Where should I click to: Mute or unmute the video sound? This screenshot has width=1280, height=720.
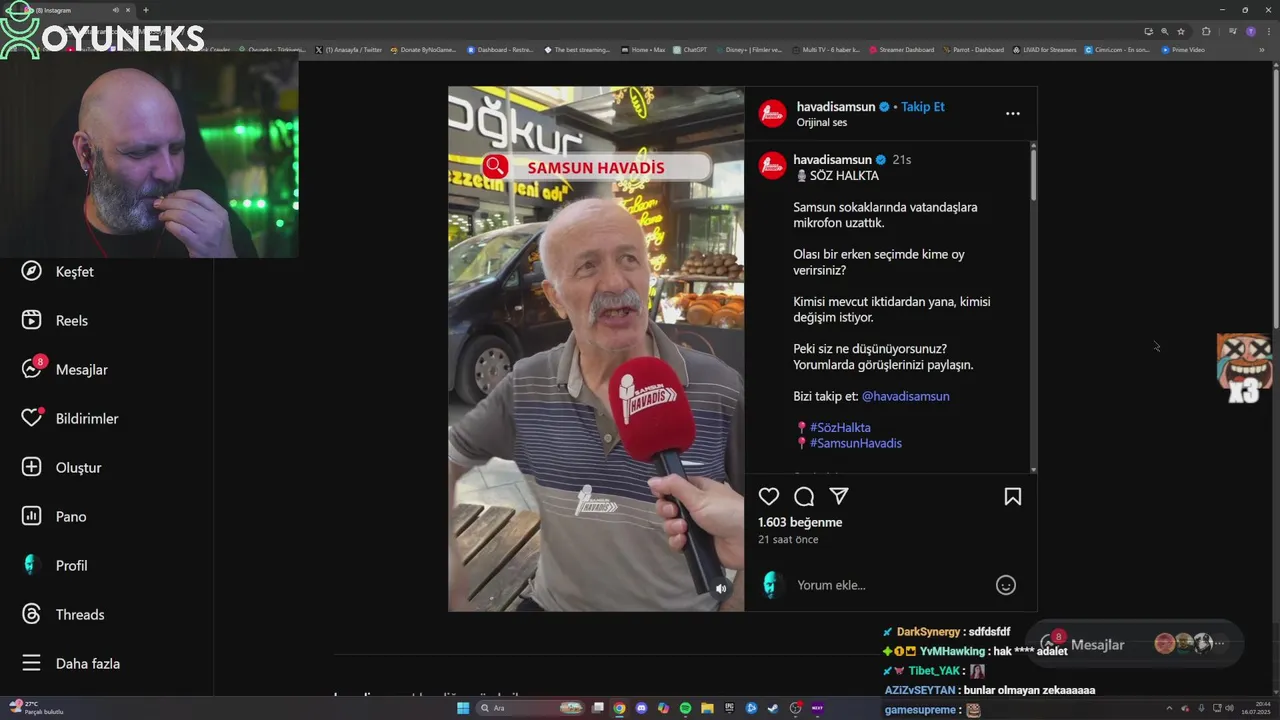point(720,589)
